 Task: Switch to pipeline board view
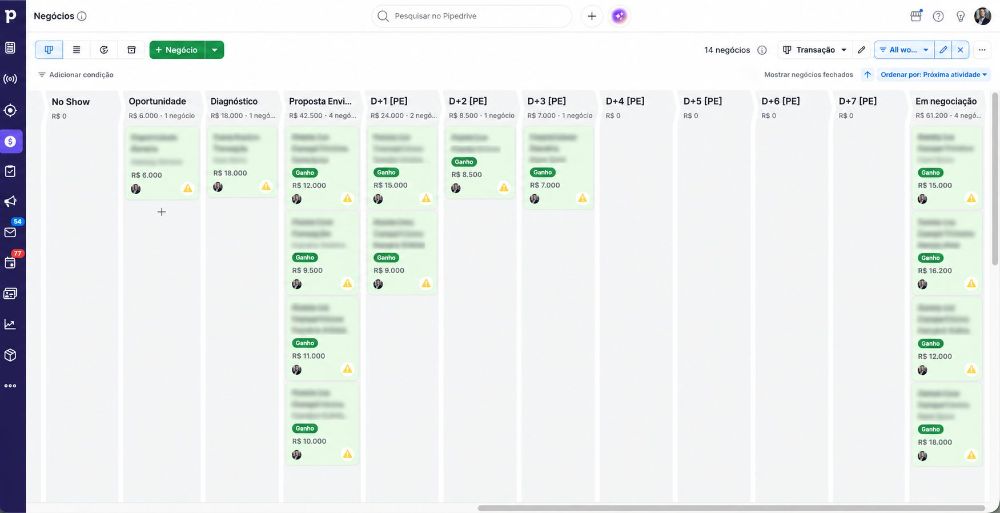pyautogui.click(x=48, y=50)
